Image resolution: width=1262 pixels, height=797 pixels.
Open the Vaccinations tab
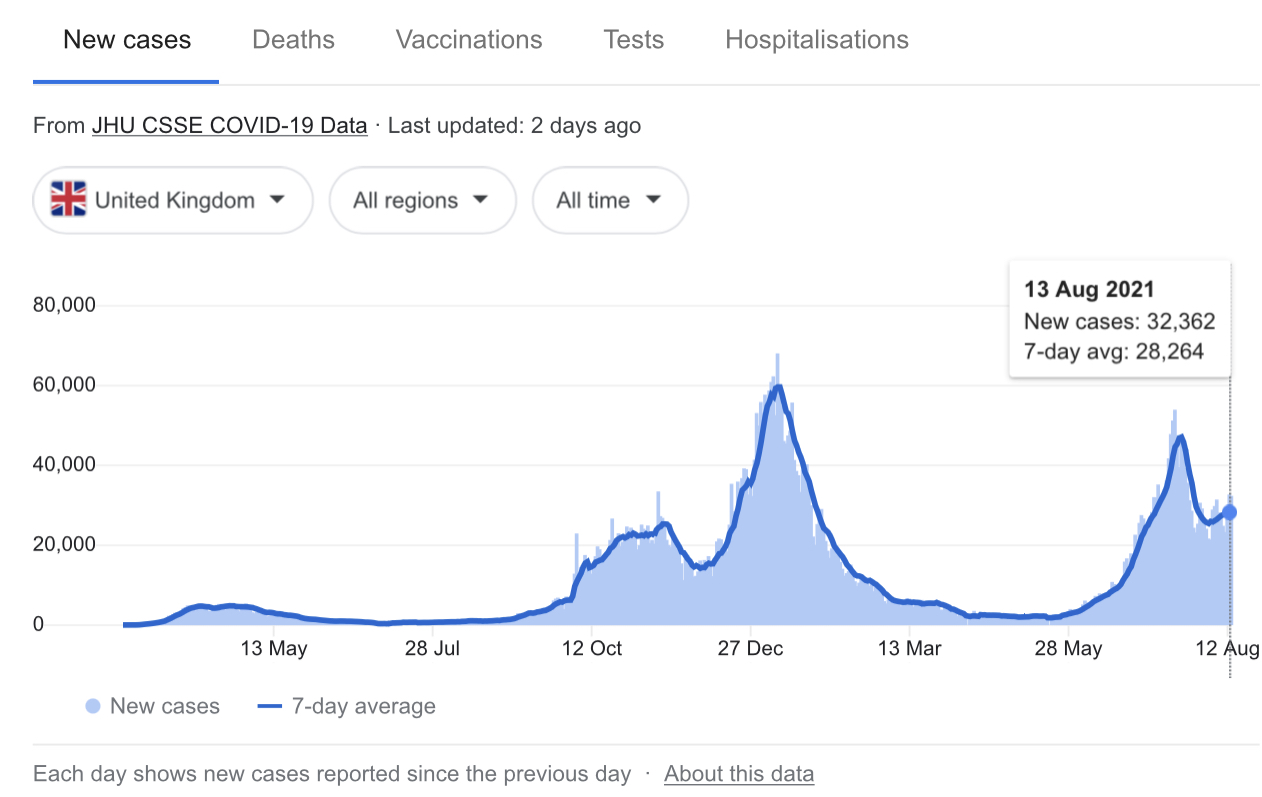pyautogui.click(x=469, y=40)
